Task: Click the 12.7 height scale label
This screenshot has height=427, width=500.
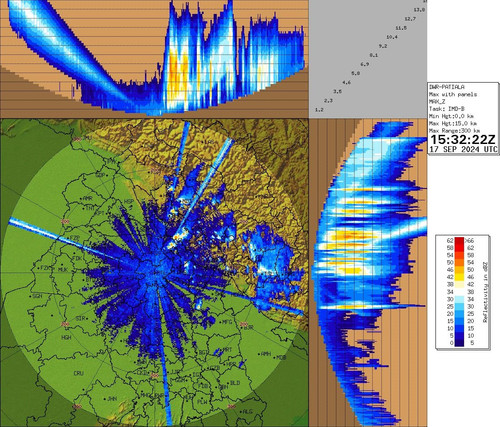Action: (x=410, y=19)
